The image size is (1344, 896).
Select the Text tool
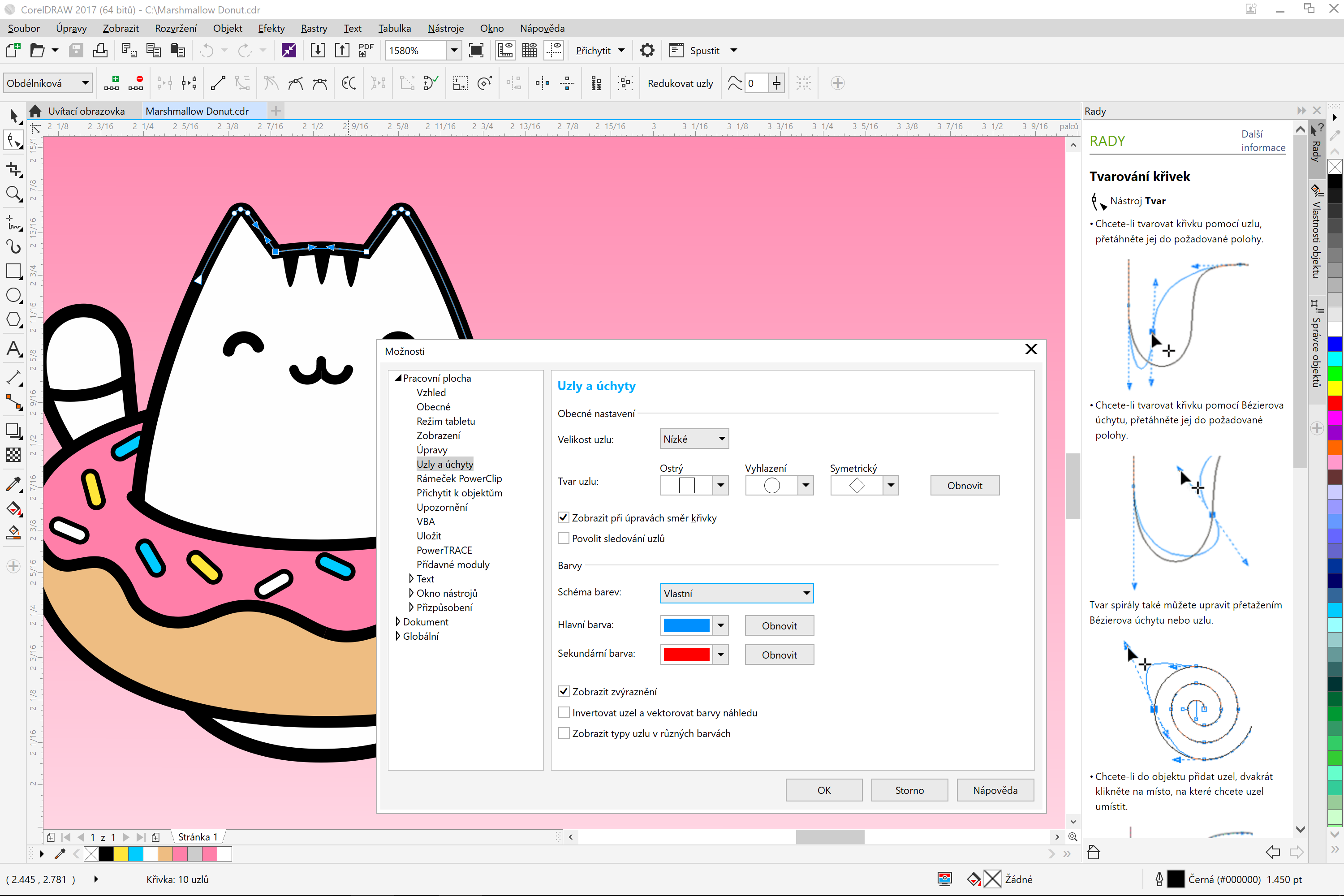coord(14,349)
